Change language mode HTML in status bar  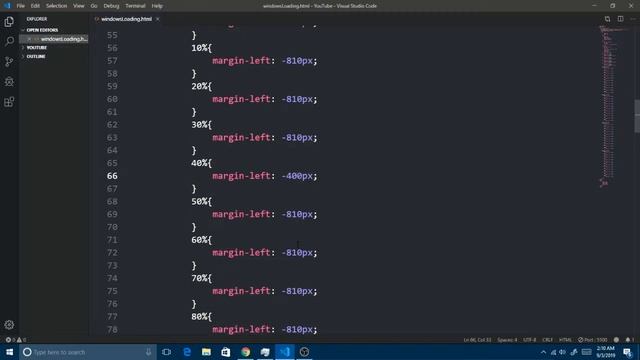tap(565, 340)
